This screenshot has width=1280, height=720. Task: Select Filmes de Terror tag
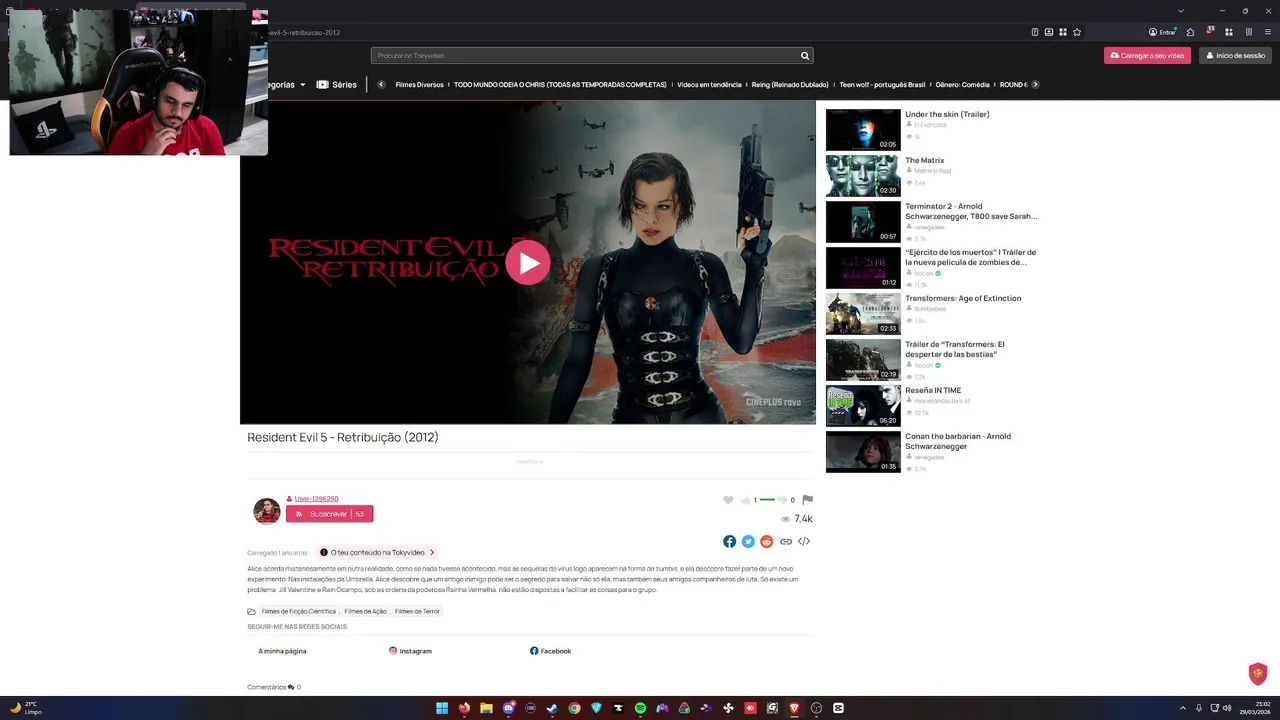(417, 611)
